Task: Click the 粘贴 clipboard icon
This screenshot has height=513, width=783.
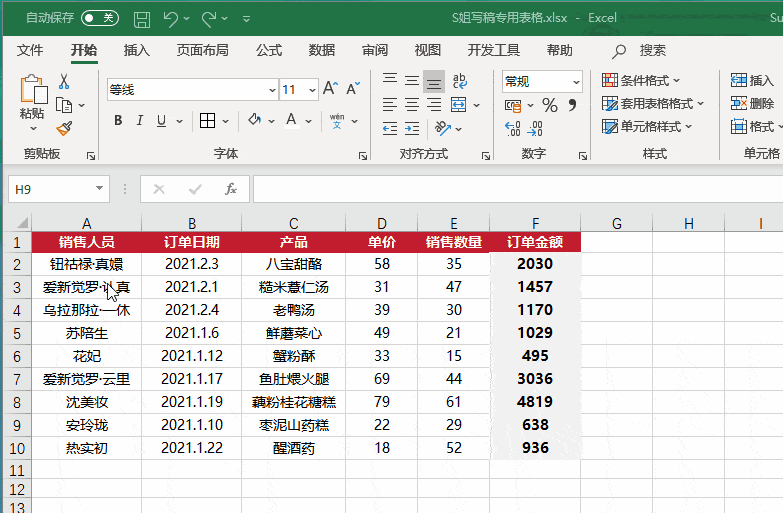Action: [x=33, y=90]
